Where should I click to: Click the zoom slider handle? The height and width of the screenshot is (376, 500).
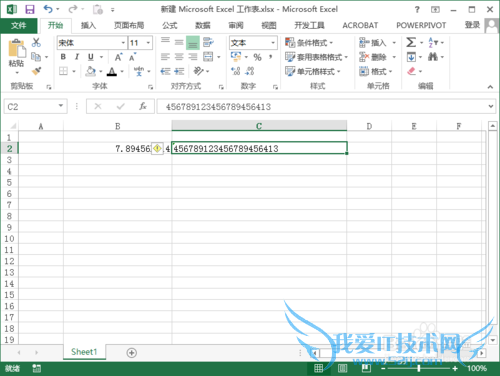(x=419, y=368)
